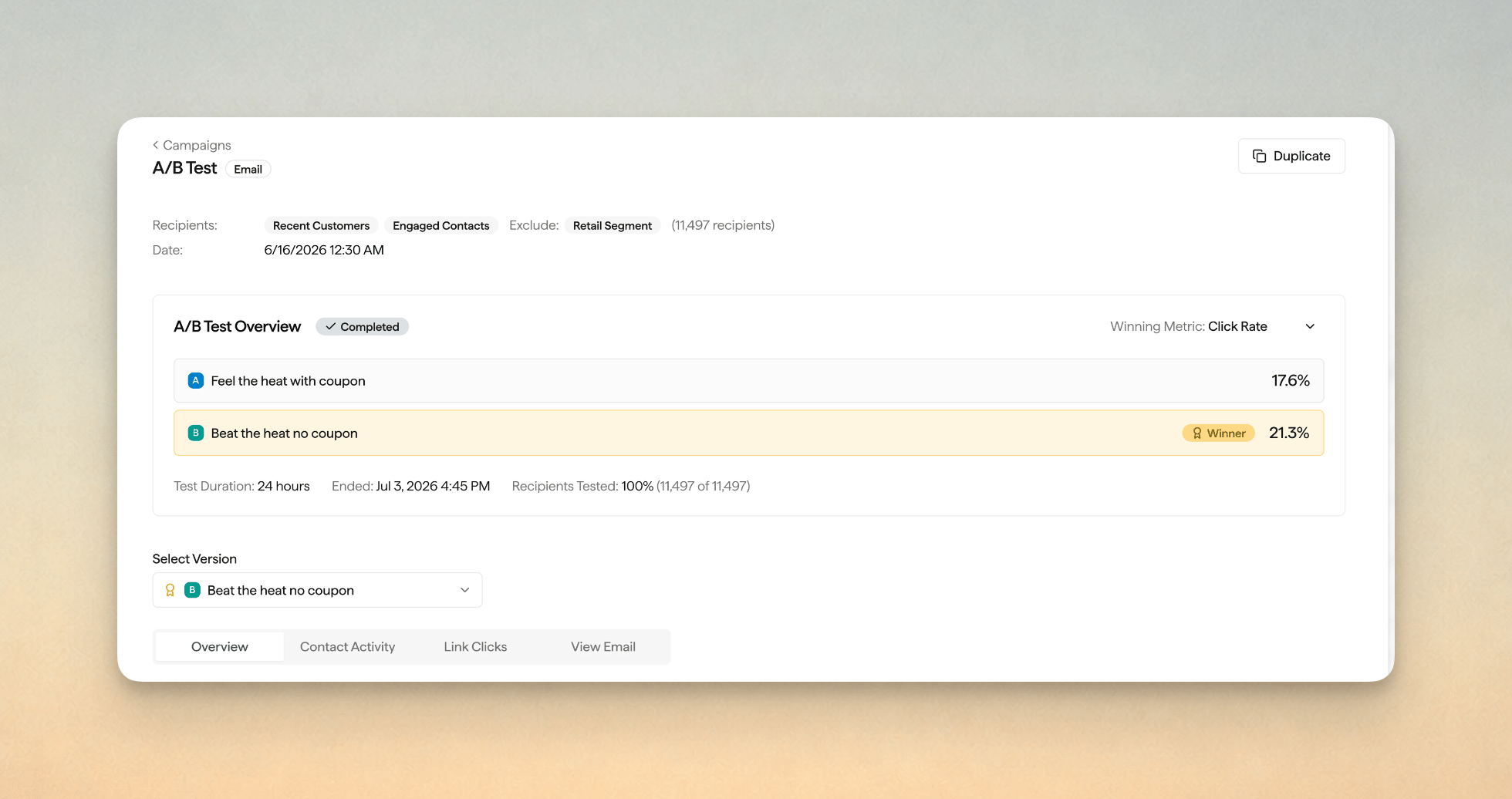Screen dimensions: 1512x799
Task: Click the blue A variant icon
Action: pyautogui.click(x=196, y=380)
